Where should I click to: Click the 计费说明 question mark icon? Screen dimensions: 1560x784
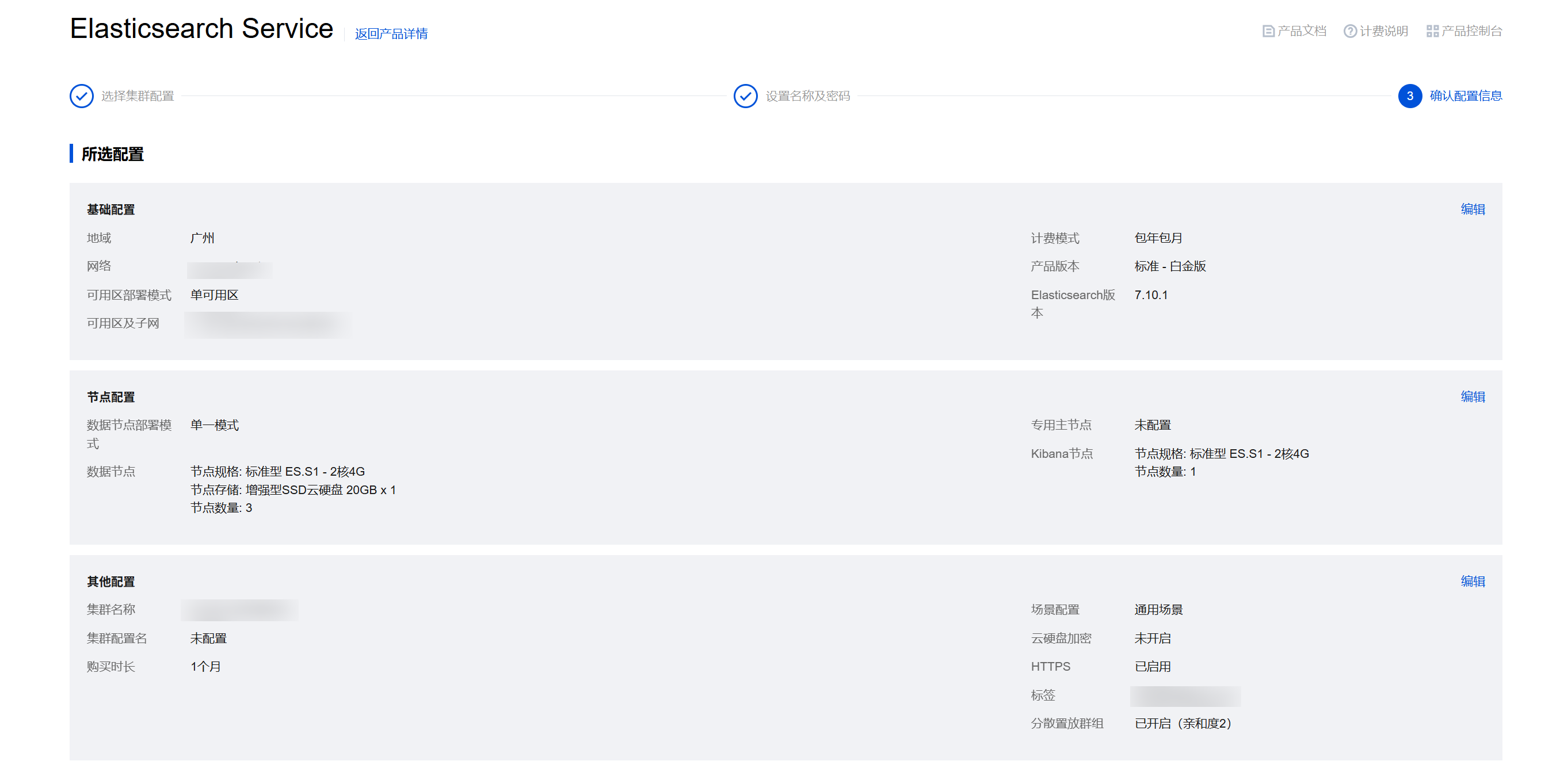pyautogui.click(x=1350, y=31)
